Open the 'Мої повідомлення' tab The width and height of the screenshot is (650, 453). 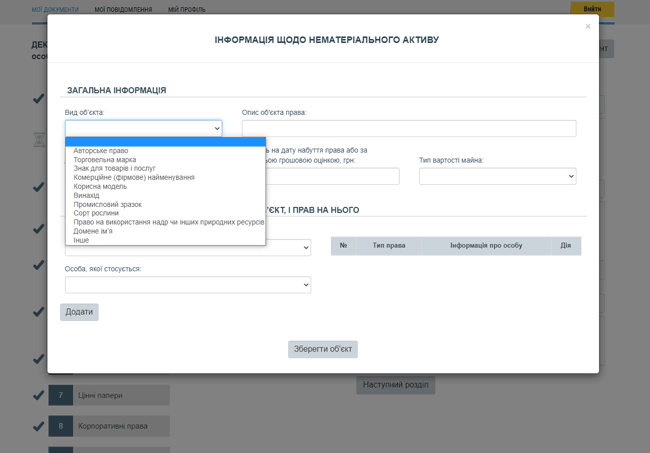(124, 10)
